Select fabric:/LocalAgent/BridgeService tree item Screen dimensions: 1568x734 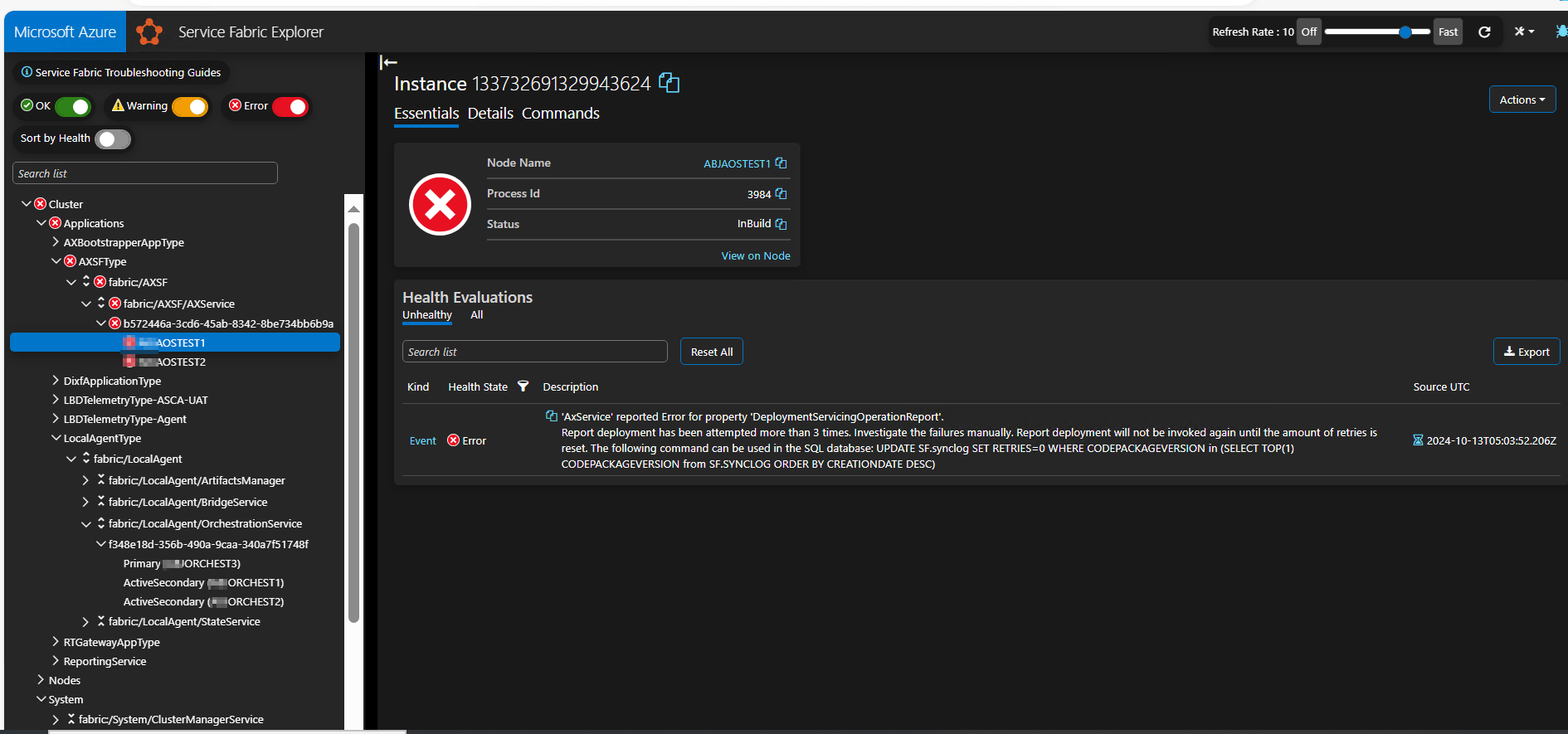click(x=187, y=502)
